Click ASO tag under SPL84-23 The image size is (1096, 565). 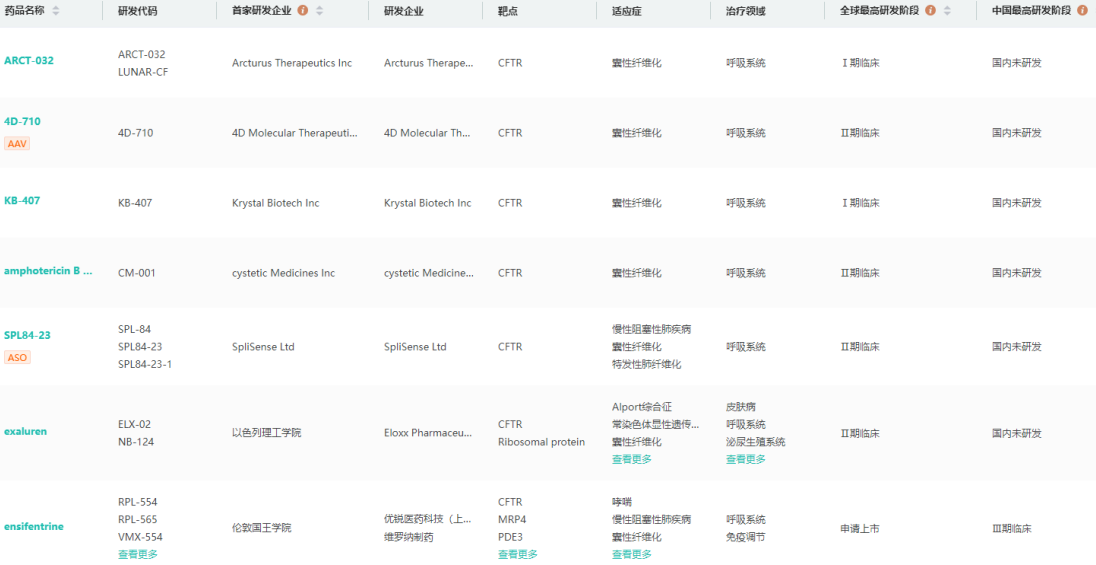click(x=17, y=357)
